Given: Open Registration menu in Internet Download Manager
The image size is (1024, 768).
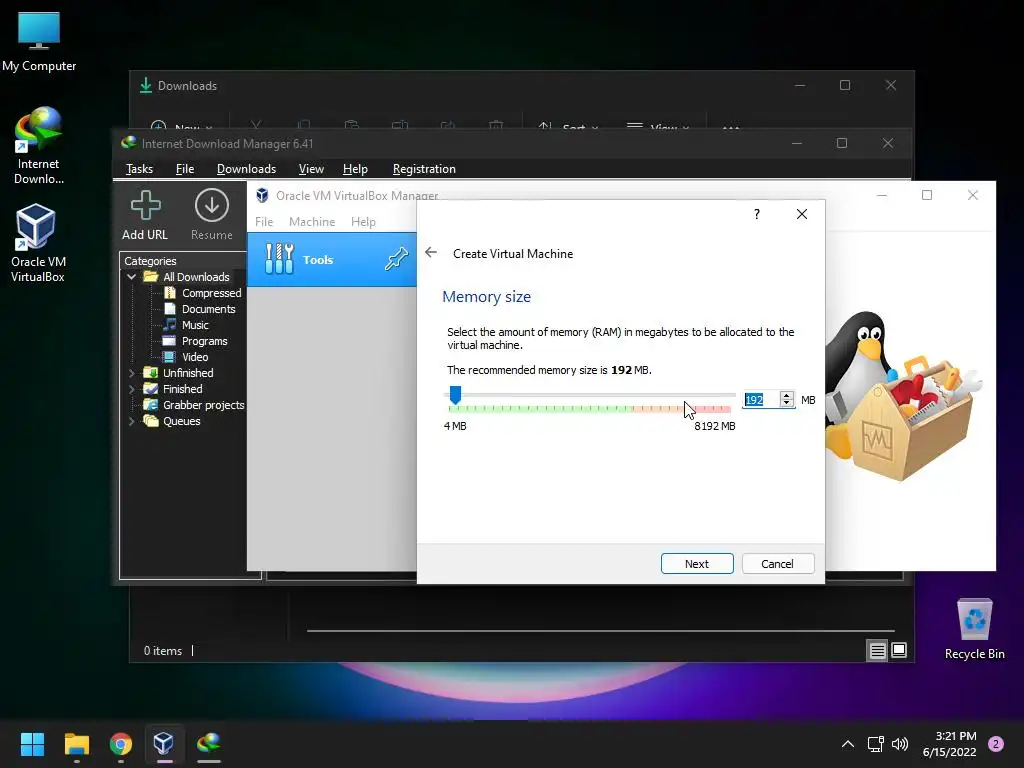Looking at the screenshot, I should click(x=424, y=168).
